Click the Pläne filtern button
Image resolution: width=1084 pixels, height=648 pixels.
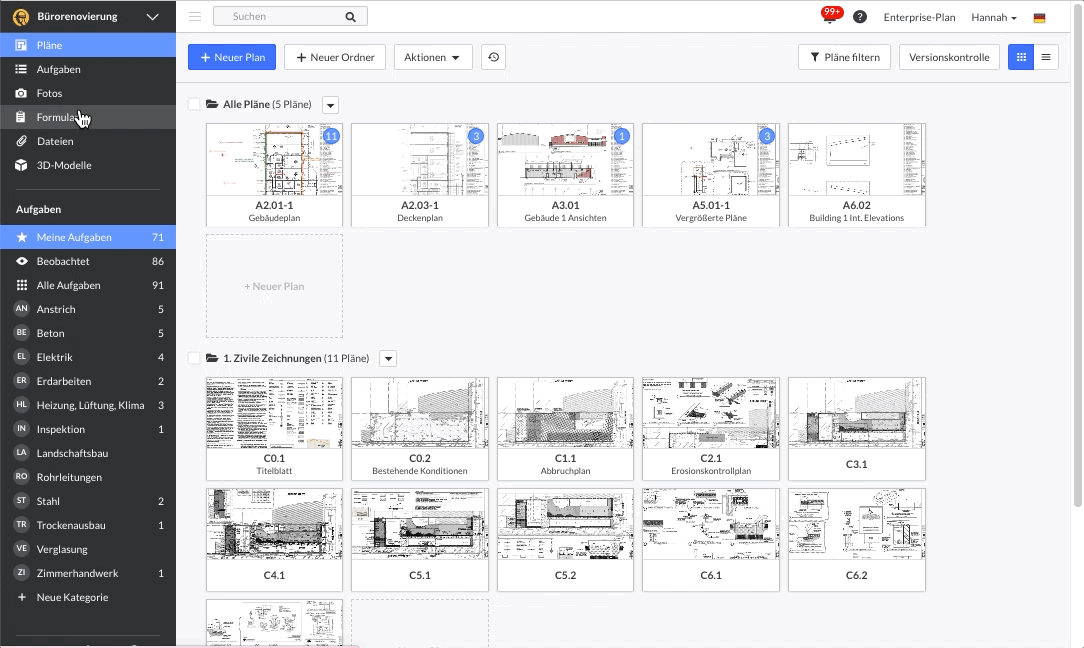(844, 57)
